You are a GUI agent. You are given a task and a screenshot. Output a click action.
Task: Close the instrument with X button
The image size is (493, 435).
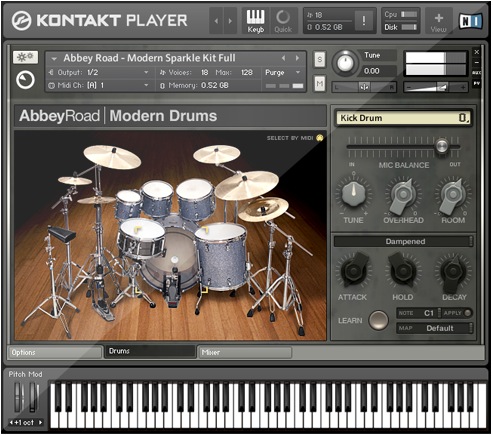[x=477, y=52]
